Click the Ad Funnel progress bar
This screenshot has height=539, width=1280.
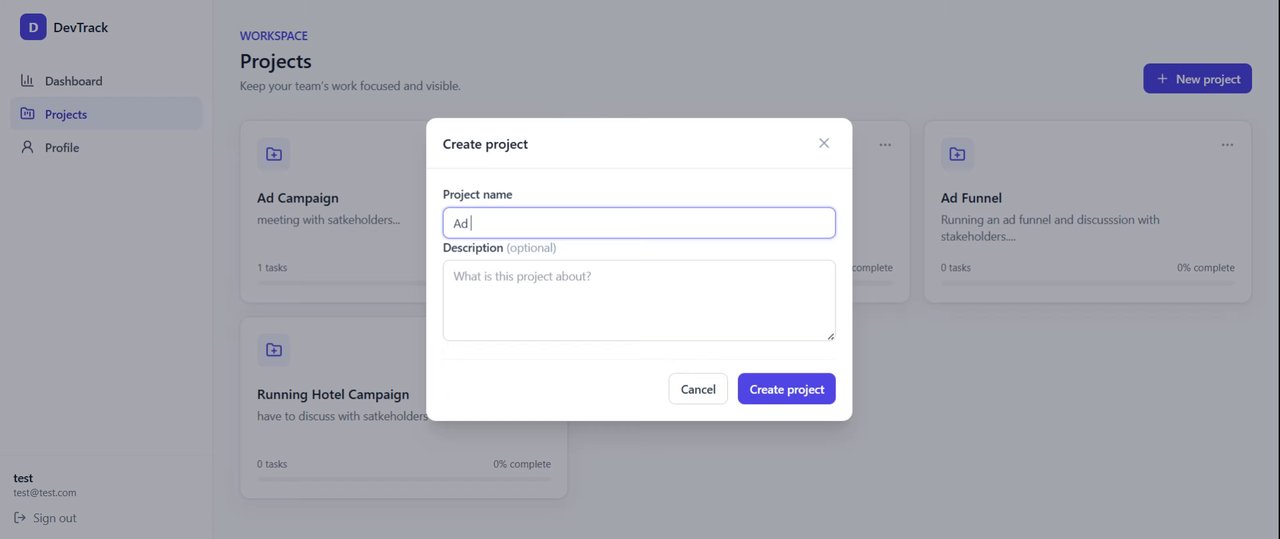1088,282
